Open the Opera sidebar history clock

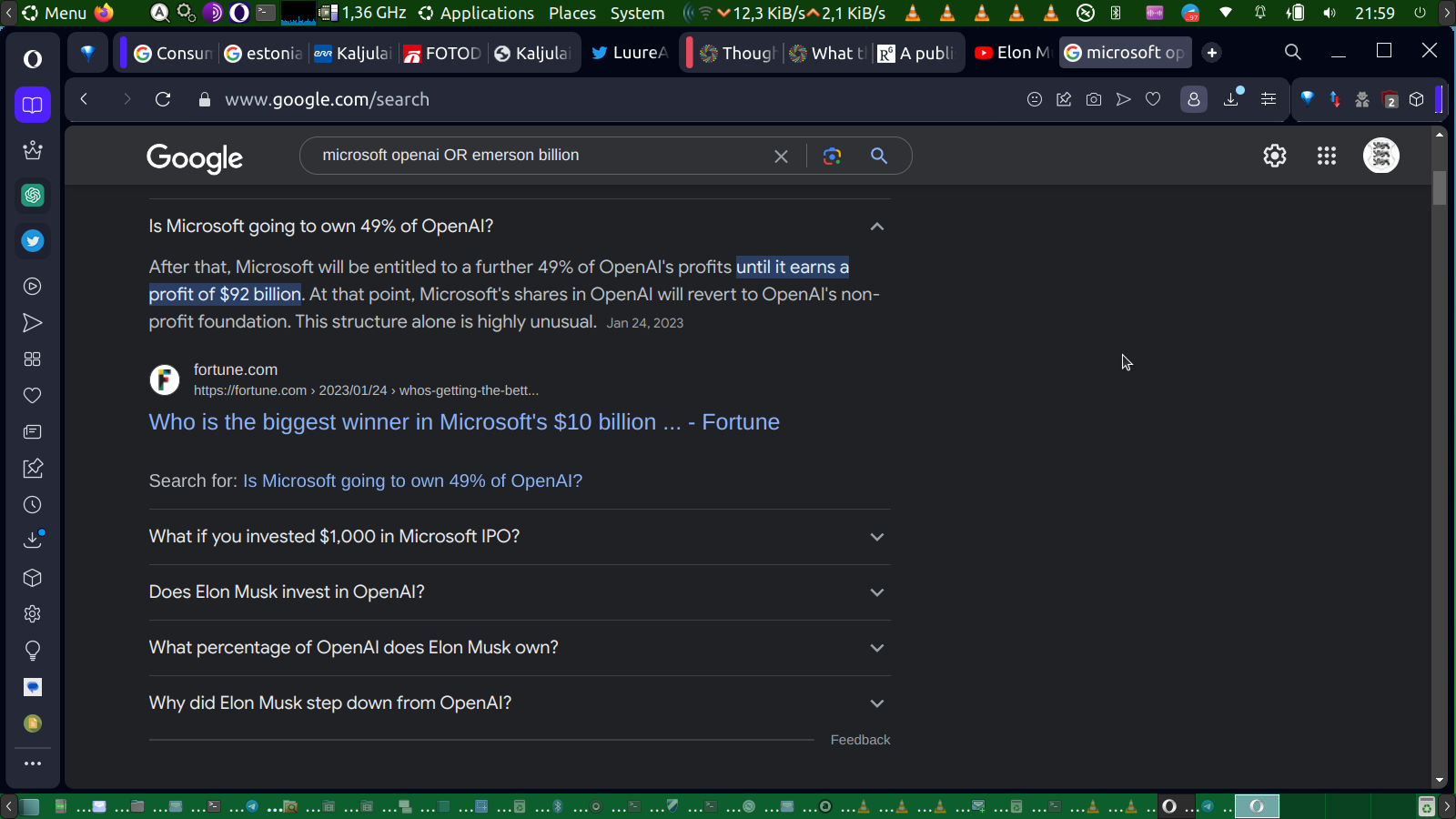click(x=33, y=505)
